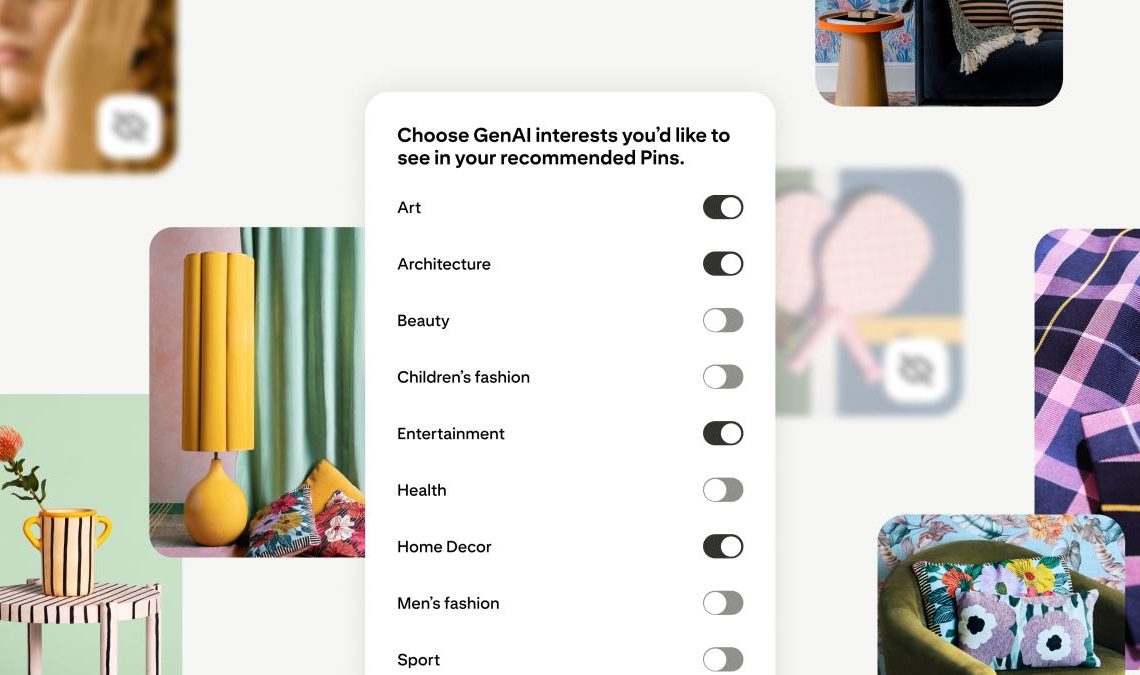Open the orange side table and sofa pin
The width and height of the screenshot is (1140, 675).
(x=939, y=52)
